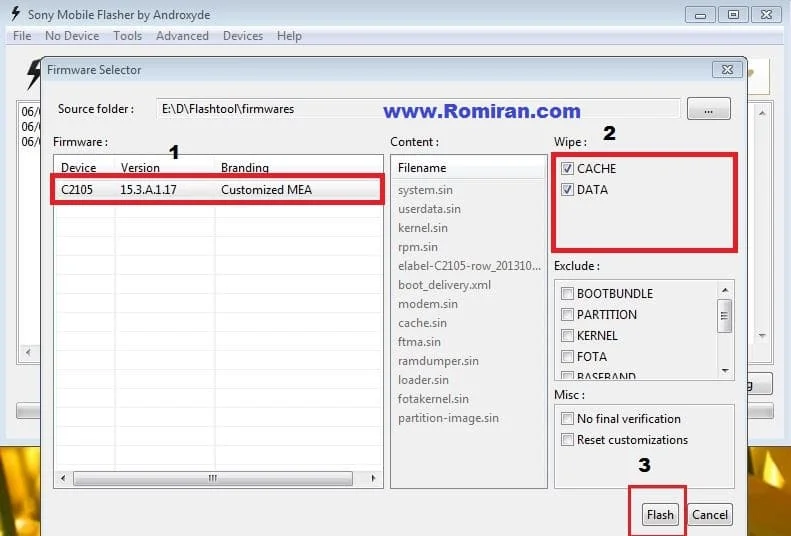Click Exclude list scroll down arrow
Image resolution: width=791 pixels, height=536 pixels.
point(725,371)
